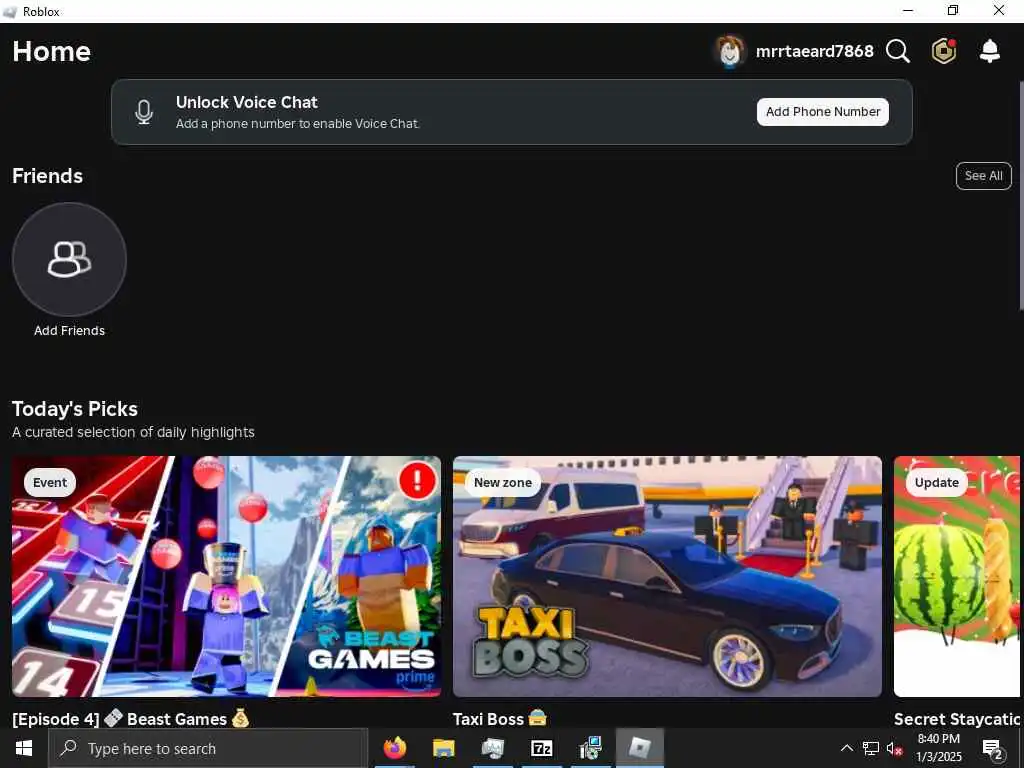The width and height of the screenshot is (1024, 768).
Task: Open the Action Center notifications icon
Action: [993, 748]
